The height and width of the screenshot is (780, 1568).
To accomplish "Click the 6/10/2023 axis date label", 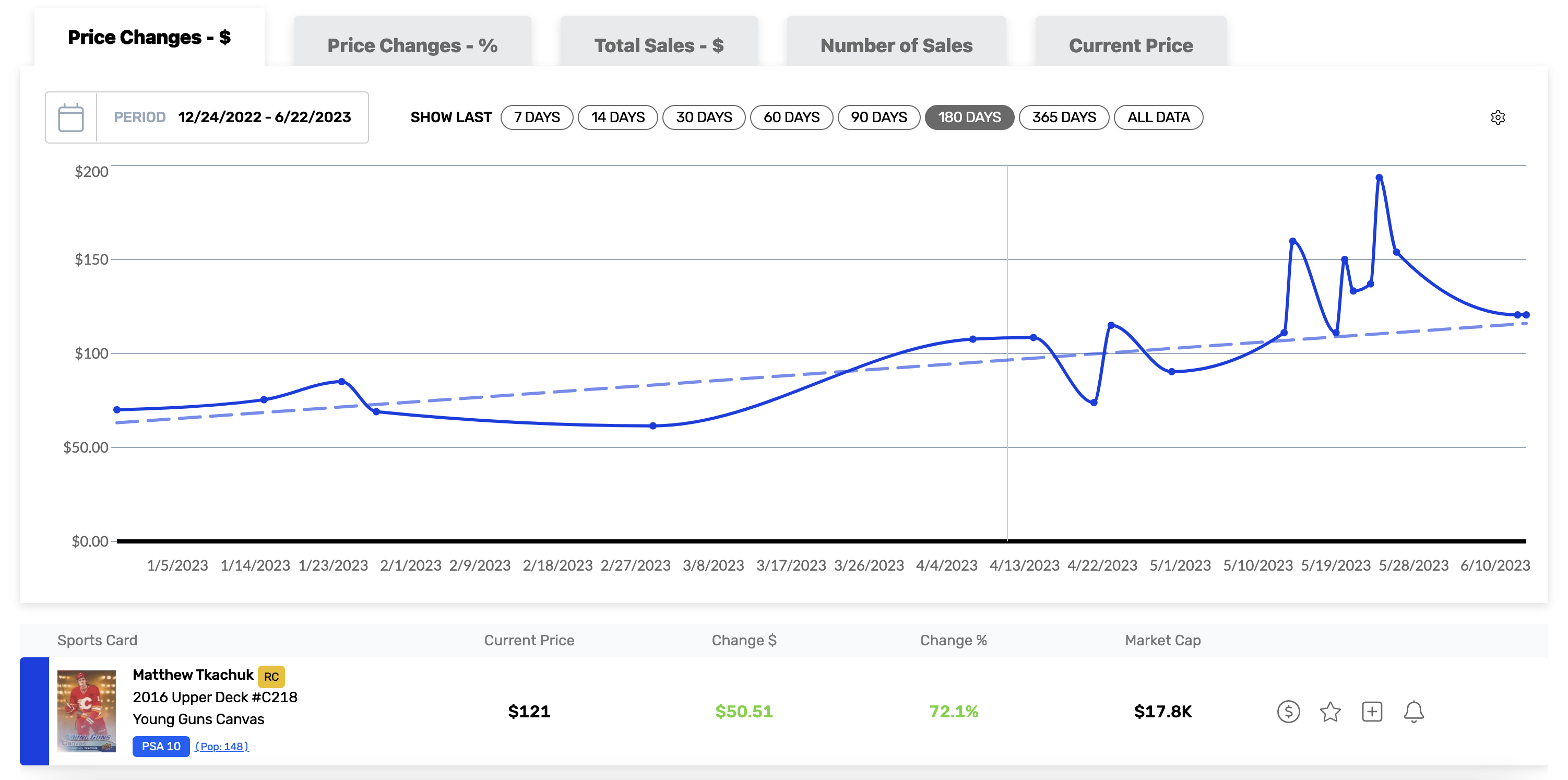I will (x=1495, y=565).
